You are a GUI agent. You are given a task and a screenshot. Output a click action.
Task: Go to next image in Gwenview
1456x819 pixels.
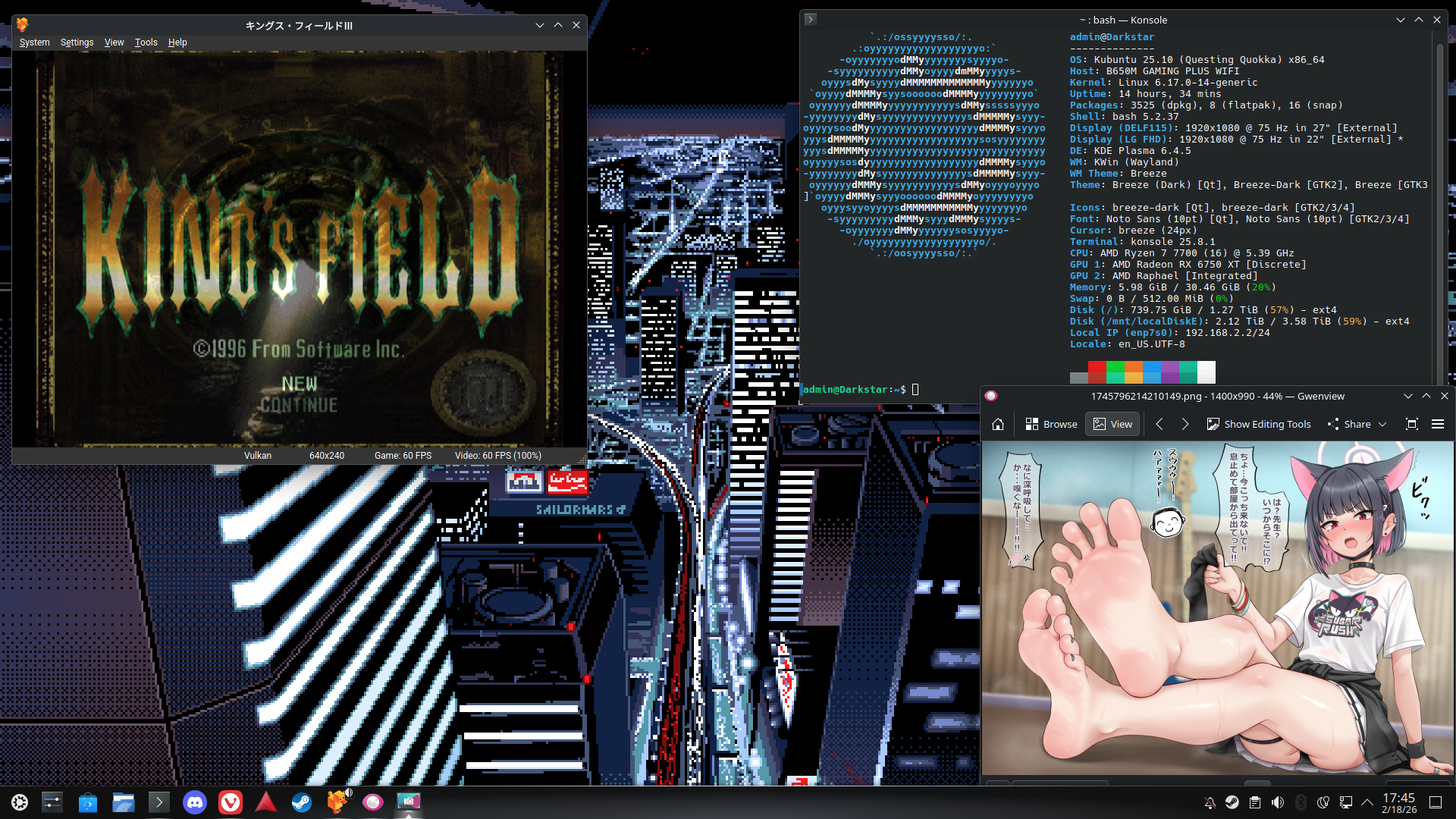click(1185, 425)
